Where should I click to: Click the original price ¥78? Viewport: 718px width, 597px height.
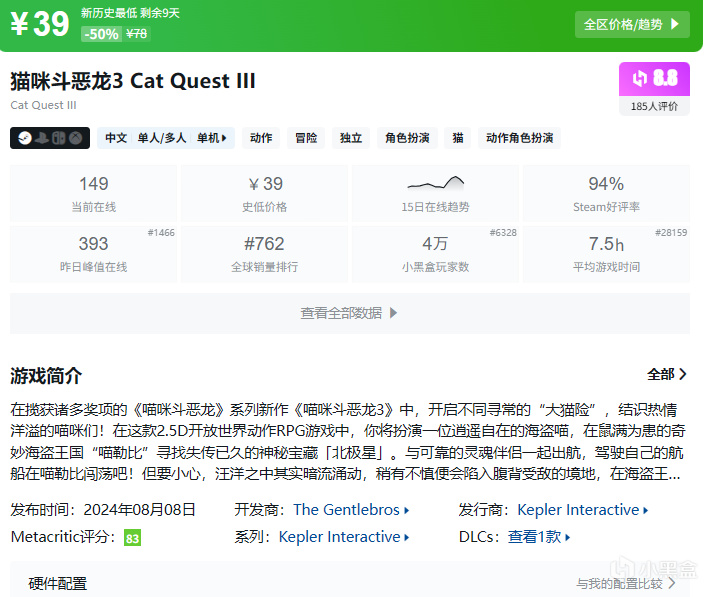(x=136, y=34)
